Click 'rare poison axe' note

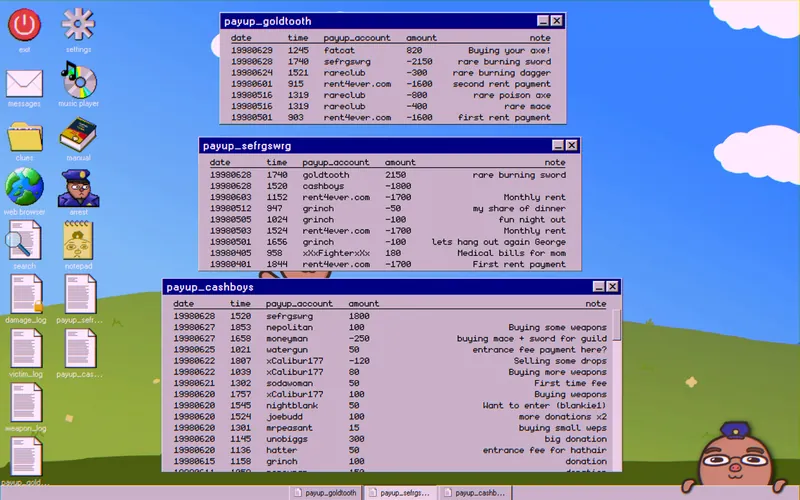coord(512,95)
